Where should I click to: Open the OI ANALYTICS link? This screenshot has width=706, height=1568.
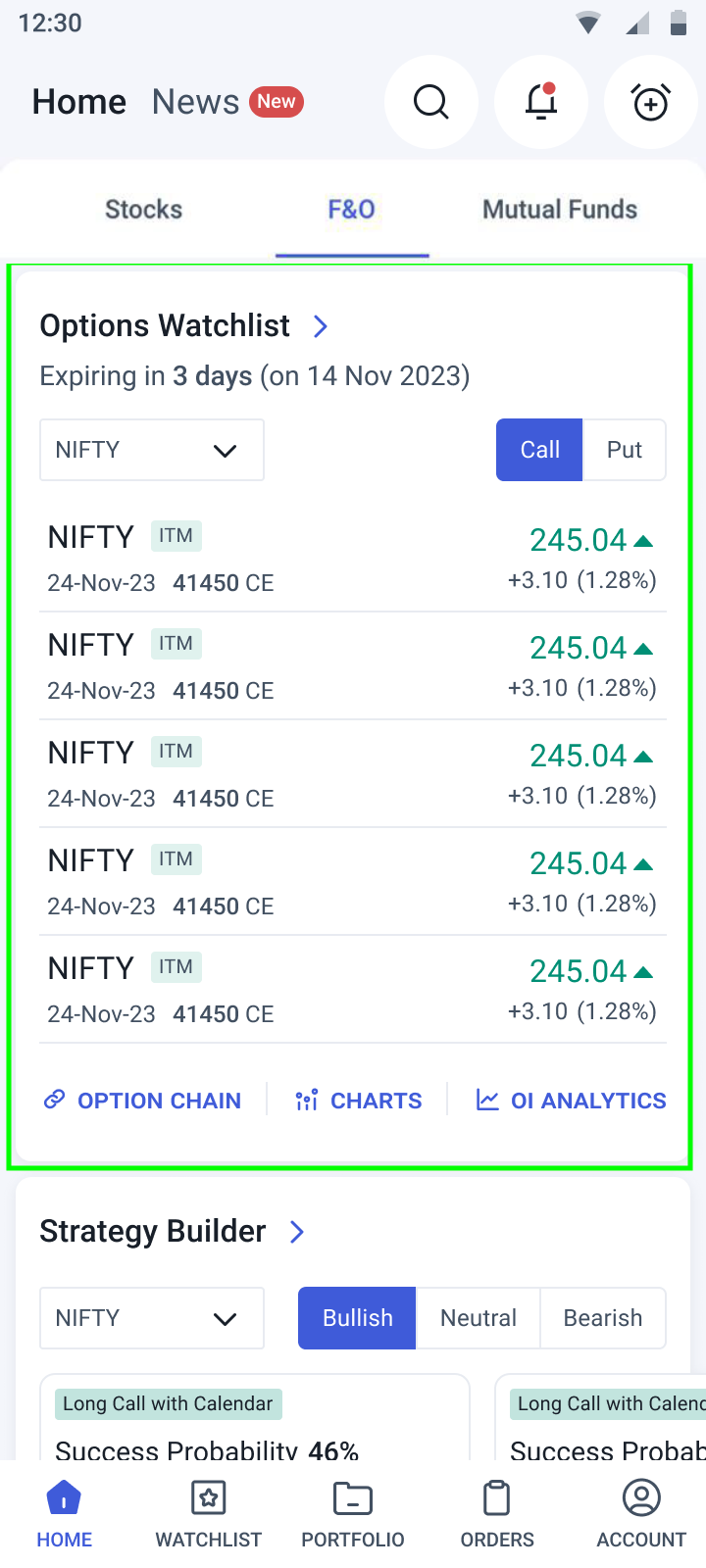click(571, 1101)
